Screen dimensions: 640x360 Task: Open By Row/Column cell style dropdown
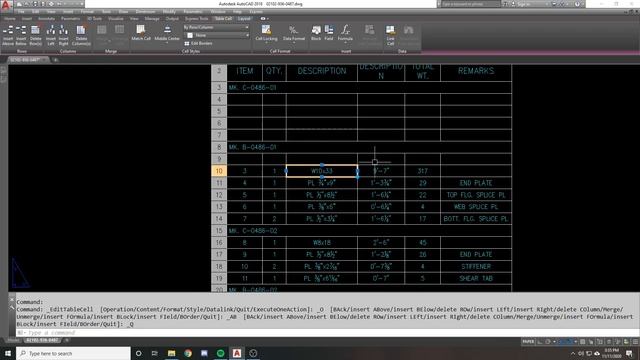pyautogui.click(x=216, y=27)
